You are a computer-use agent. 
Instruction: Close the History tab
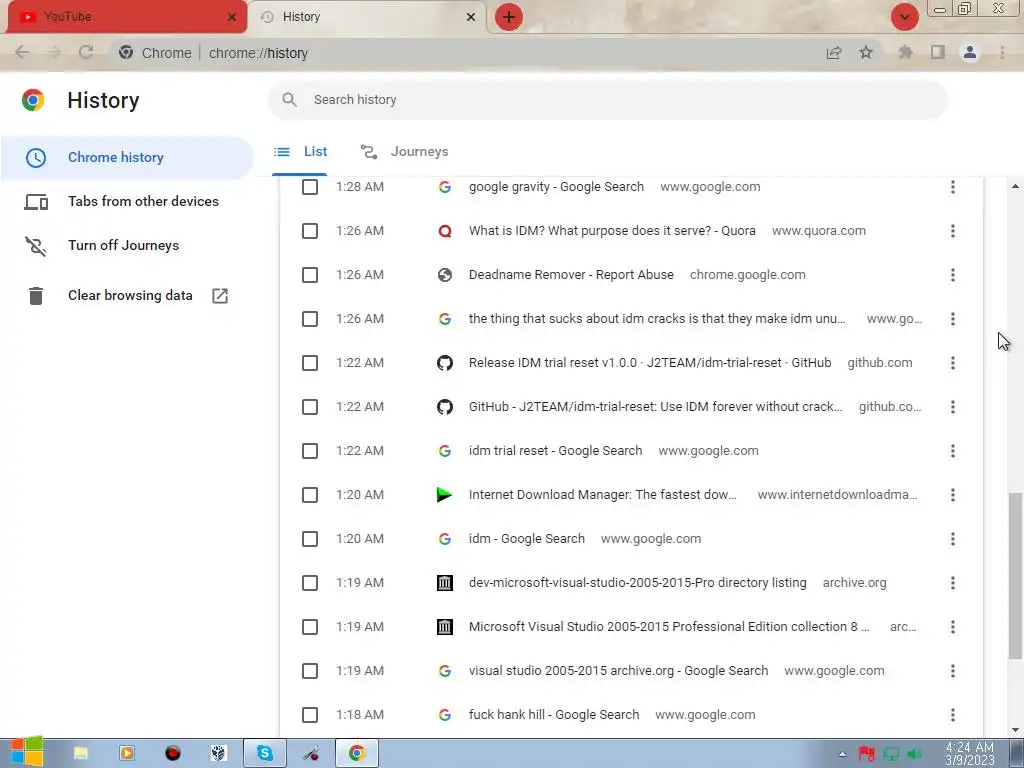coord(471,17)
